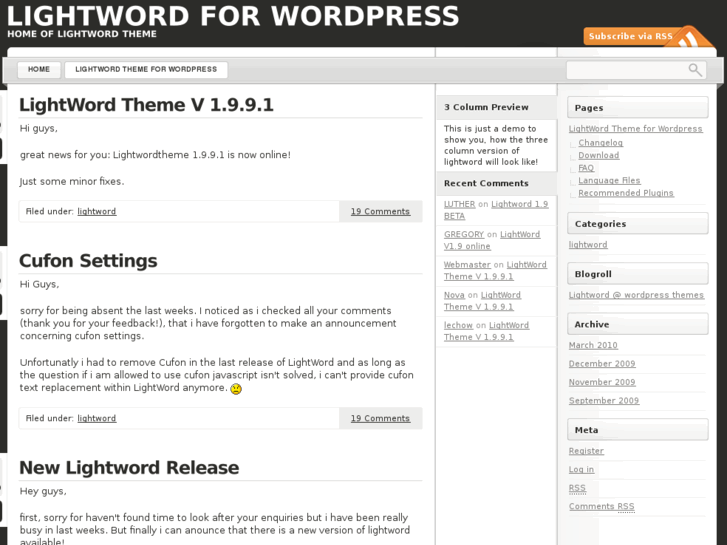The image size is (727, 545).
Task: Open December 2009 archive
Action: click(x=602, y=364)
